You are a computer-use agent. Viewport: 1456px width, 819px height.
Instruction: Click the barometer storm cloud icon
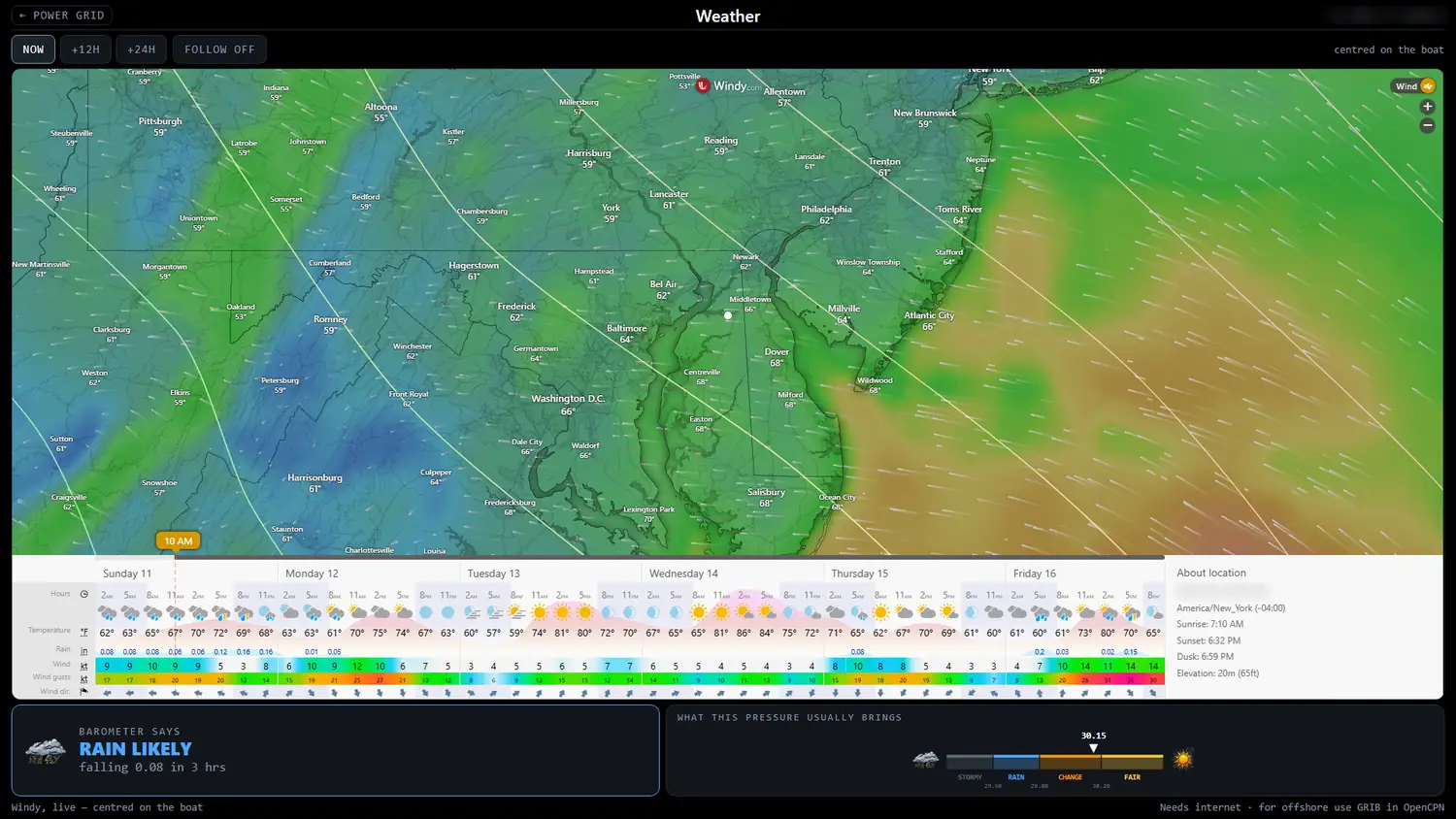pos(46,751)
